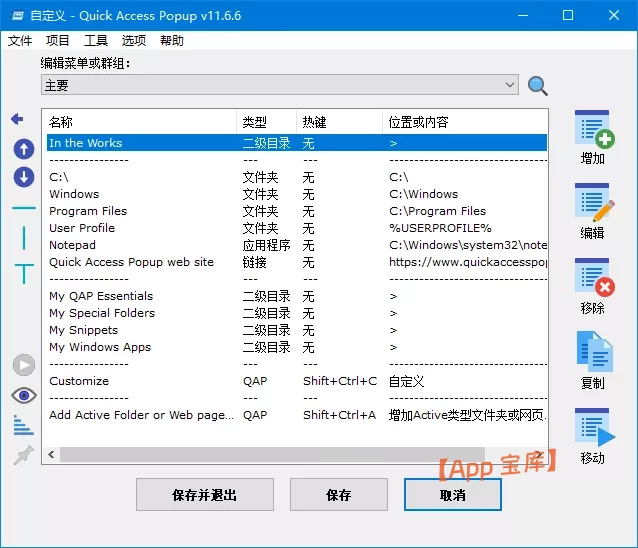The height and width of the screenshot is (548, 638).
Task: Select Quick Access Popup web site row
Action: tap(297, 262)
